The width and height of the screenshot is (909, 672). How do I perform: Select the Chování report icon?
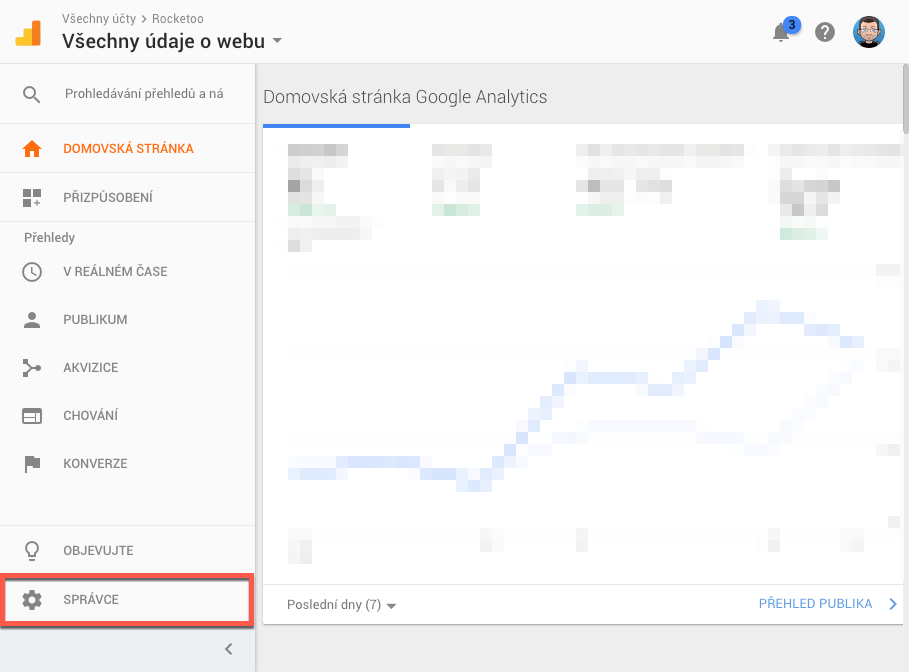32,415
